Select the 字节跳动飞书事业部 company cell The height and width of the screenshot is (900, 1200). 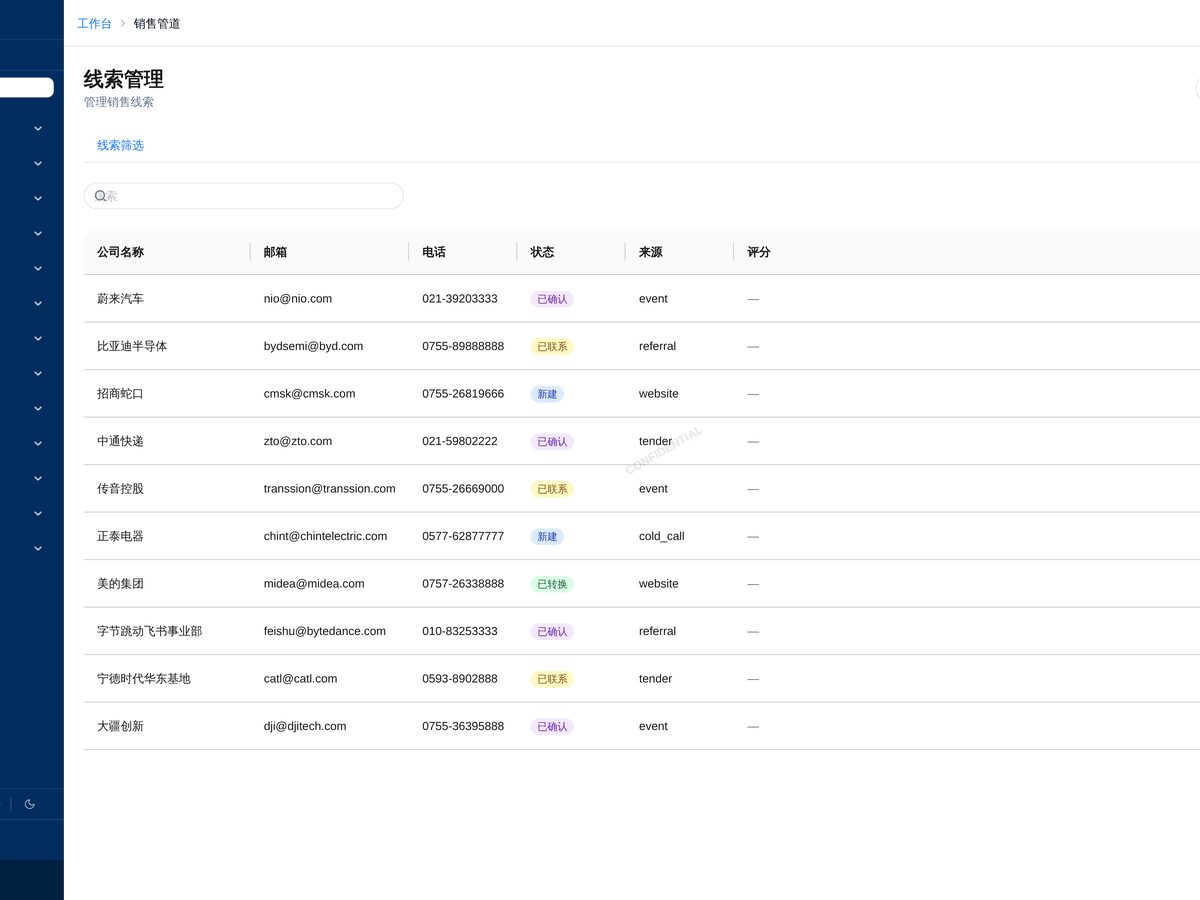[150, 631]
